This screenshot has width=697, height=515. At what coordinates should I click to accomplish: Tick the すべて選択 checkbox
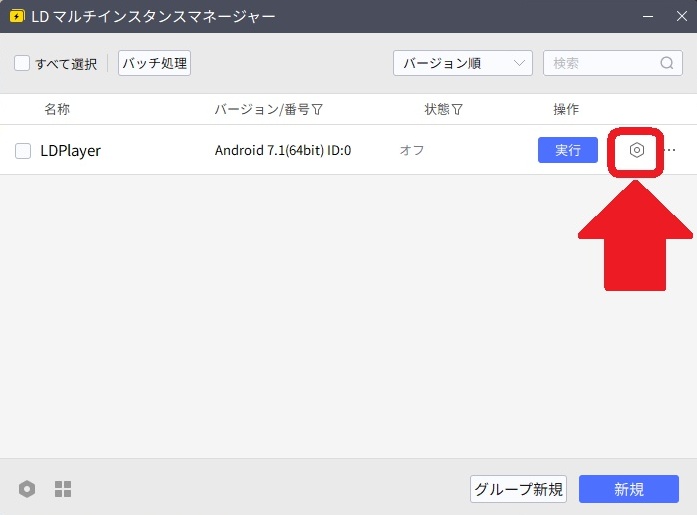click(22, 64)
